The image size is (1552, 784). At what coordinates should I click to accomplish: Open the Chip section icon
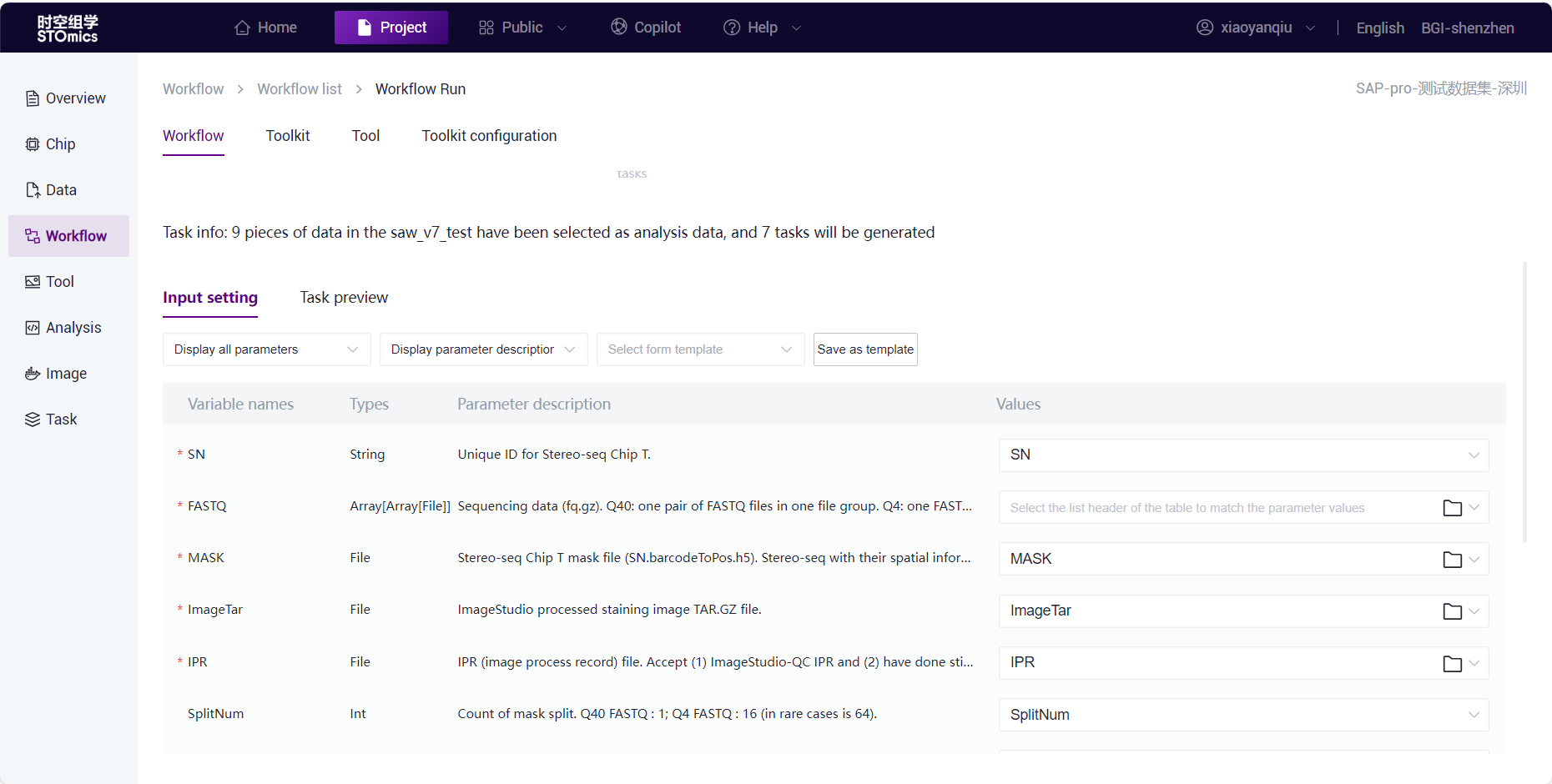[x=33, y=144]
